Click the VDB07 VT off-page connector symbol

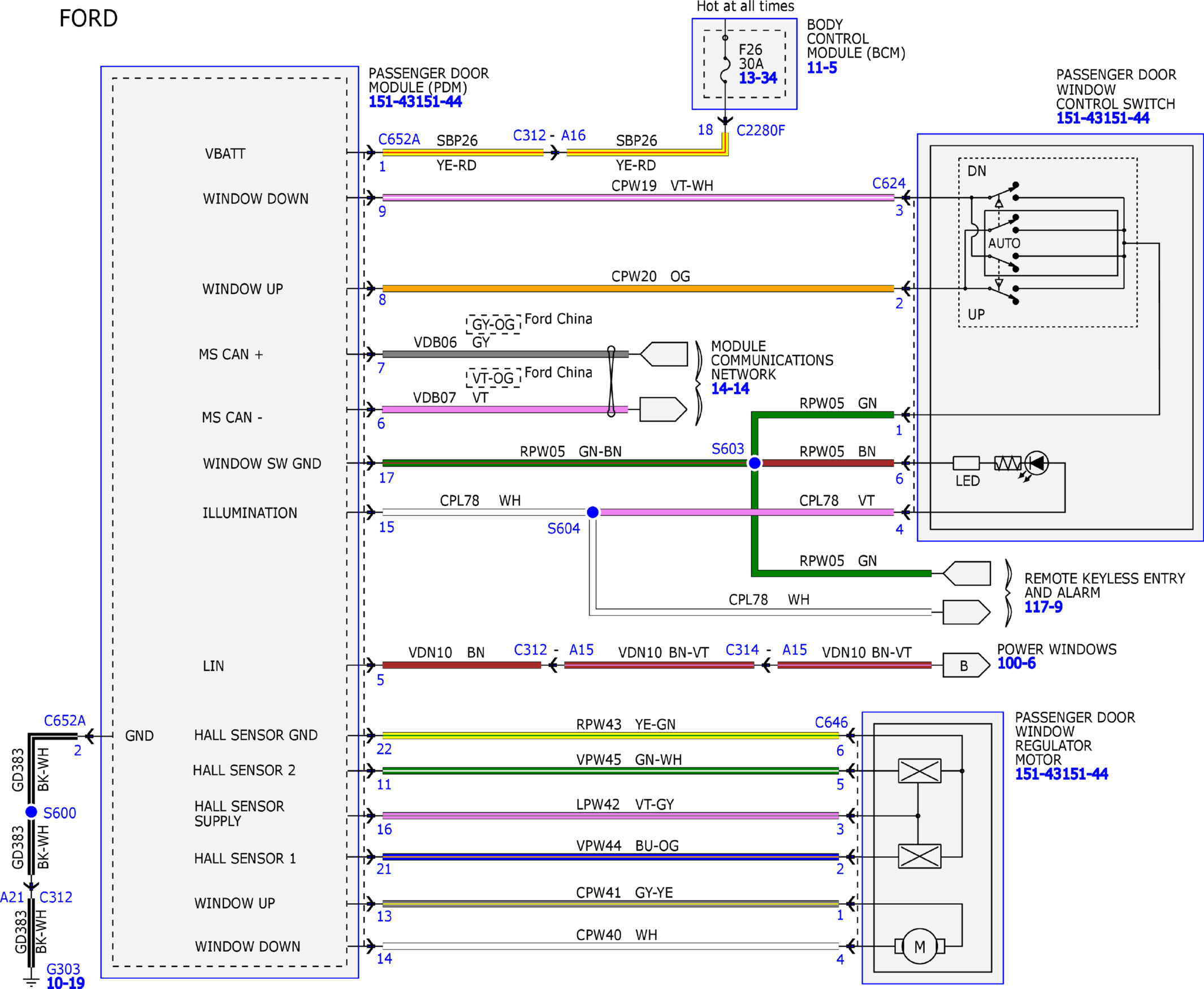tap(663, 410)
